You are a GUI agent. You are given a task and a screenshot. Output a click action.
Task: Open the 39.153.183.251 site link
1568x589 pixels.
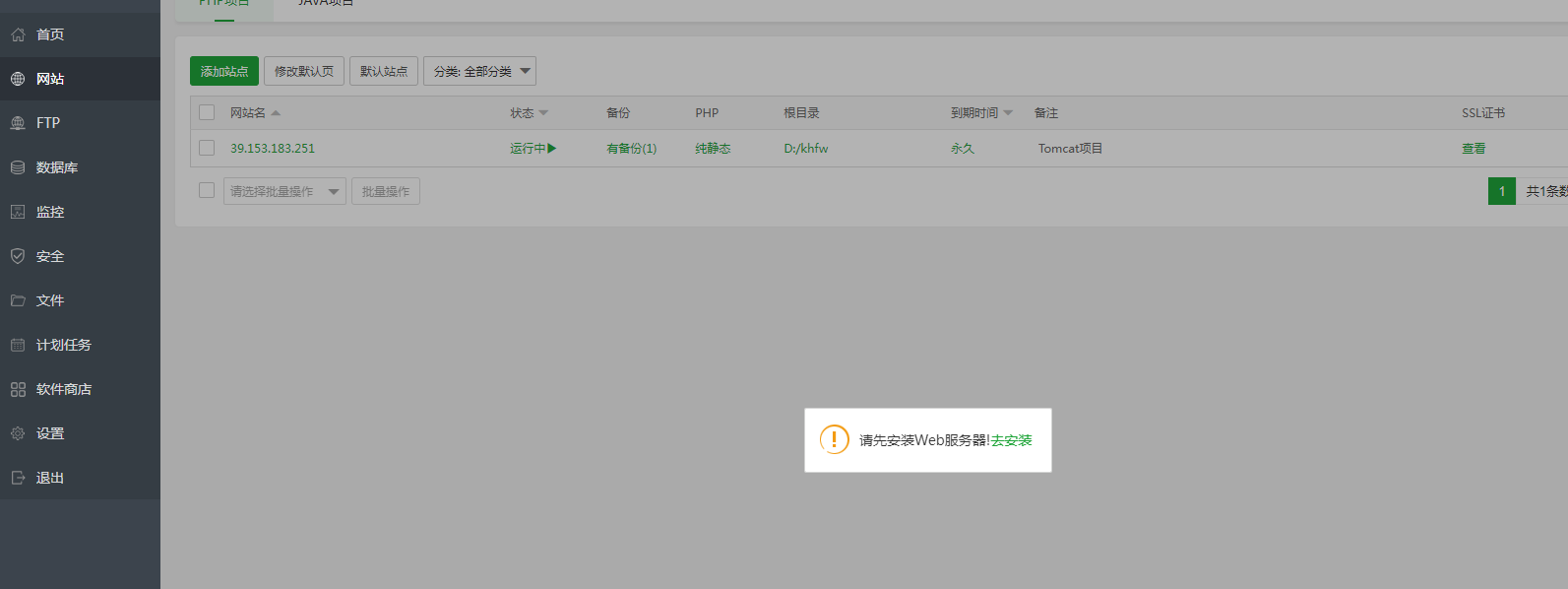pyautogui.click(x=273, y=149)
